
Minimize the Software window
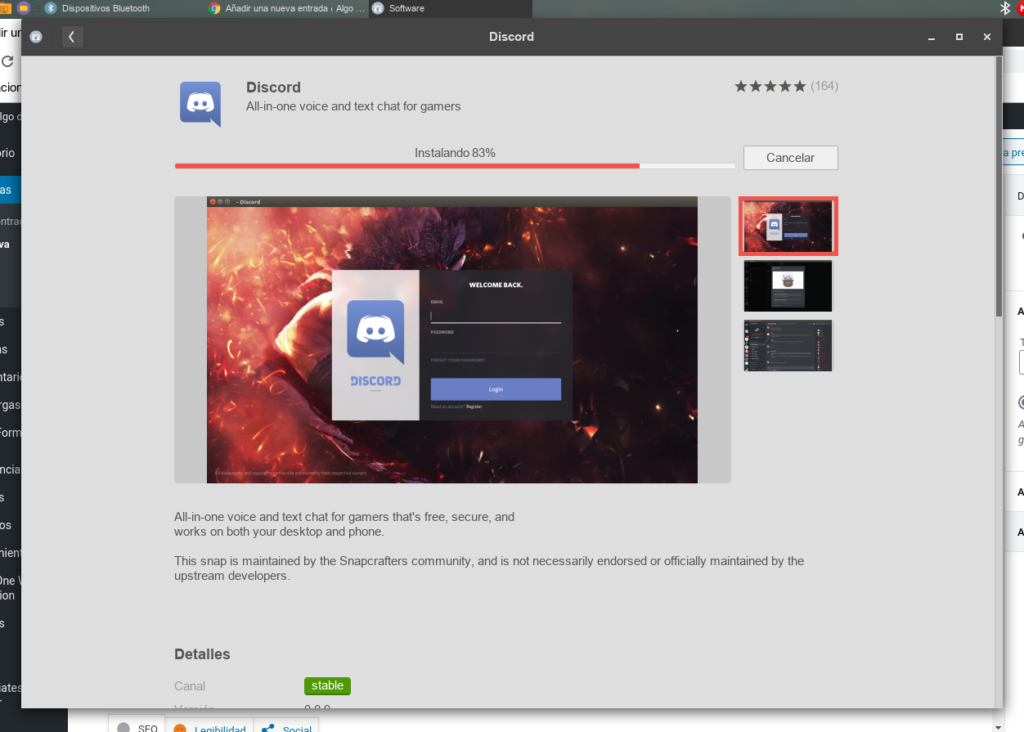click(x=931, y=37)
